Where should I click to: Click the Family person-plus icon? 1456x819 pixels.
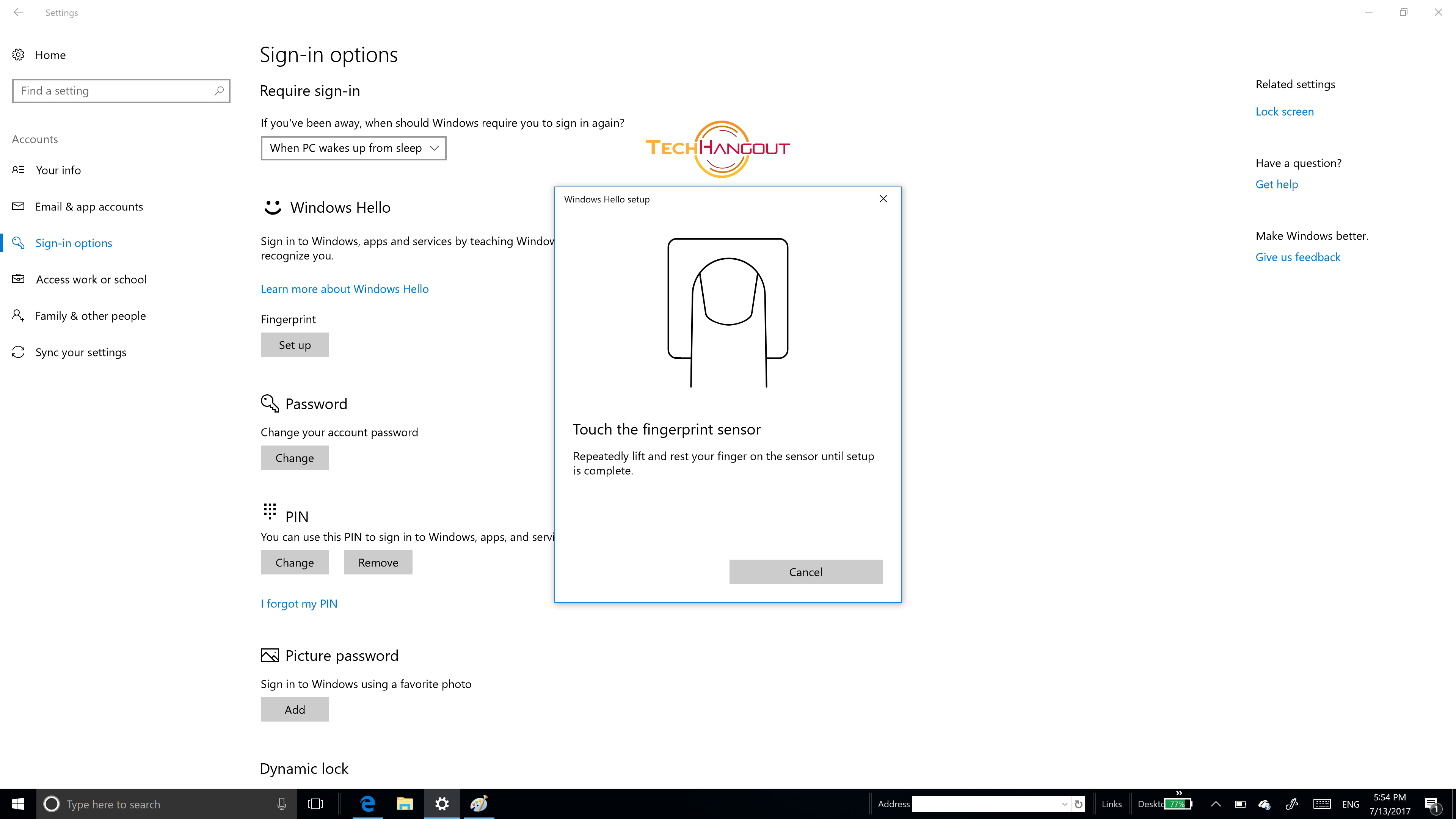(x=18, y=315)
